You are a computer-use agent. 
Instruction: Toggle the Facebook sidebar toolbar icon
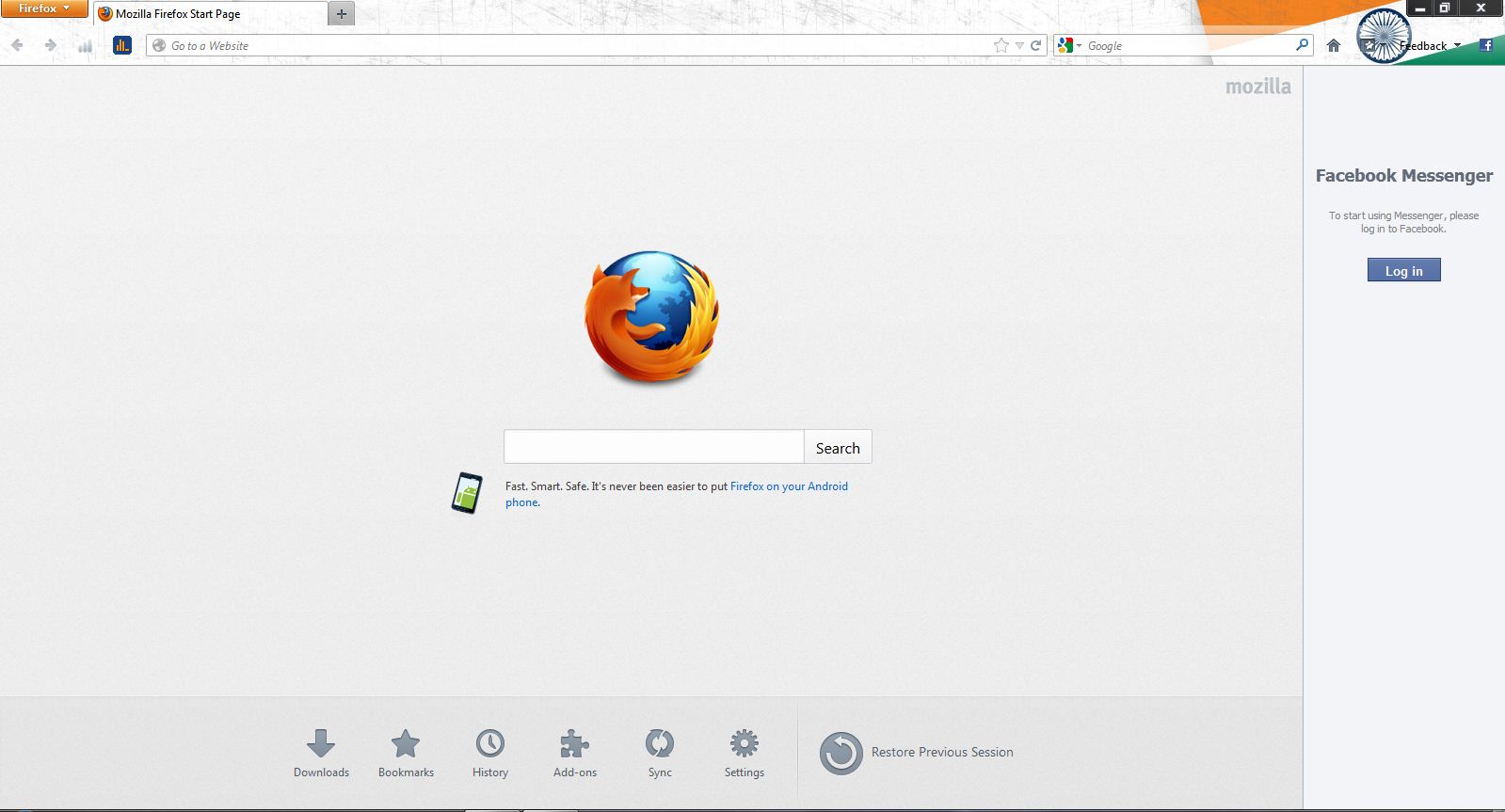pos(1486,45)
